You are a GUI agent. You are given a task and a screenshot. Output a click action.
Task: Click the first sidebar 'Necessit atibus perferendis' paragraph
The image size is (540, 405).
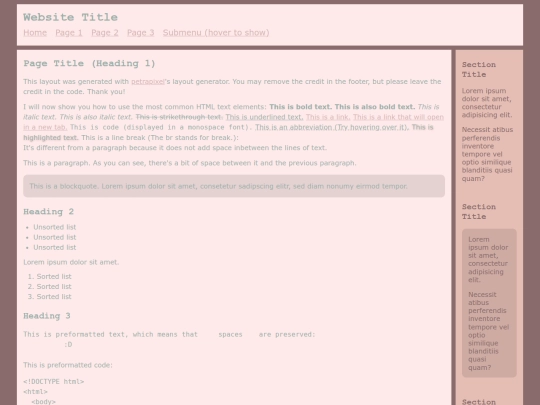[x=487, y=154]
